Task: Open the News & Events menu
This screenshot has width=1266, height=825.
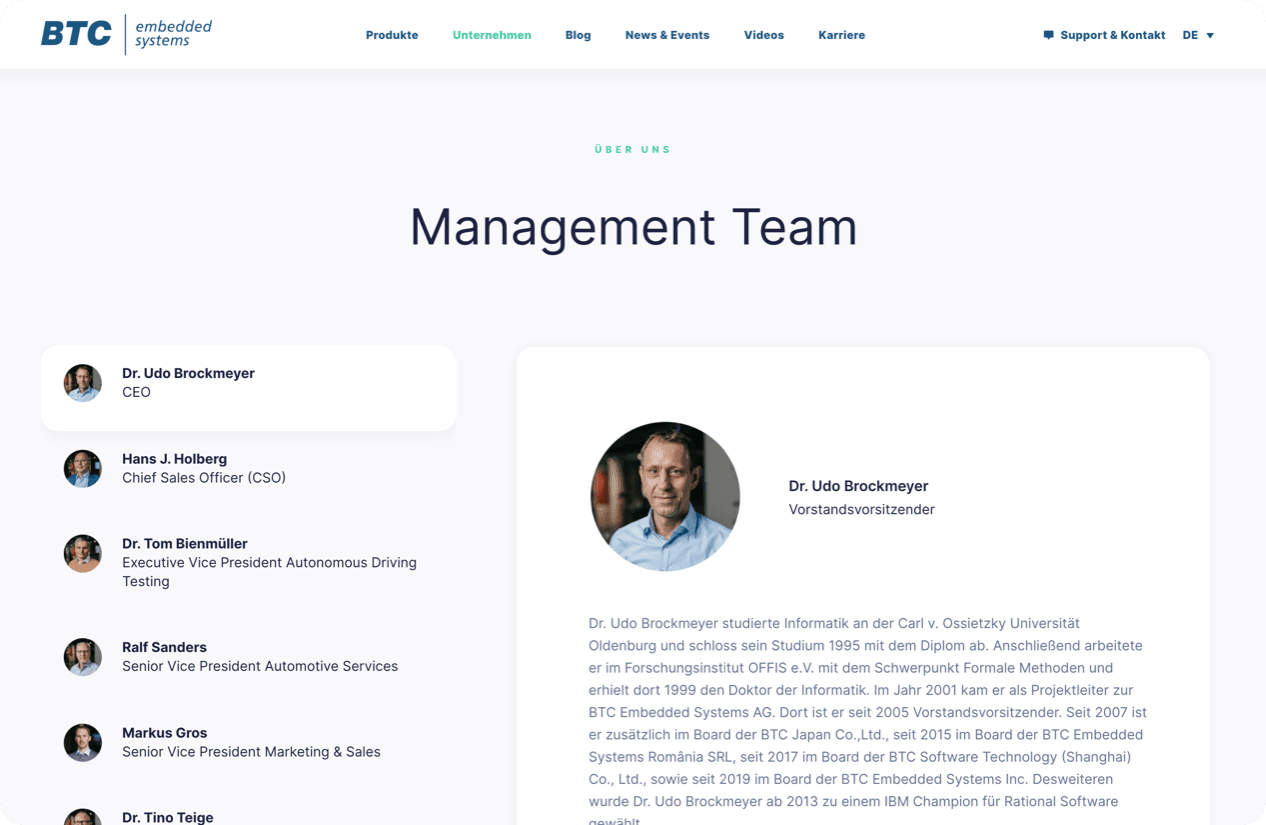Action: (667, 35)
